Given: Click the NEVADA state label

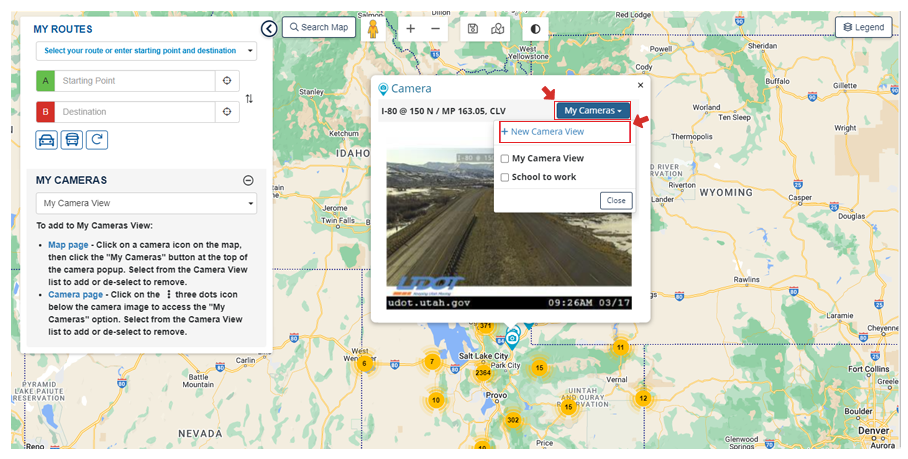Looking at the screenshot, I should pyautogui.click(x=200, y=434).
